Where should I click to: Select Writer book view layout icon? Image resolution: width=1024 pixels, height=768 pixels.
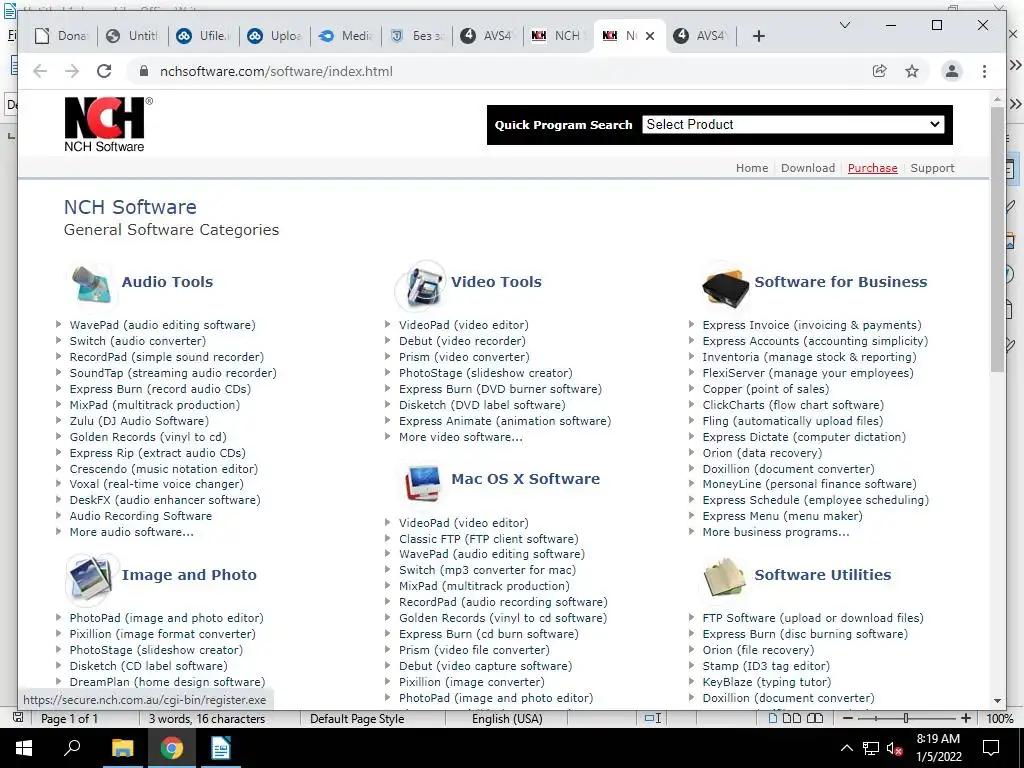point(814,718)
